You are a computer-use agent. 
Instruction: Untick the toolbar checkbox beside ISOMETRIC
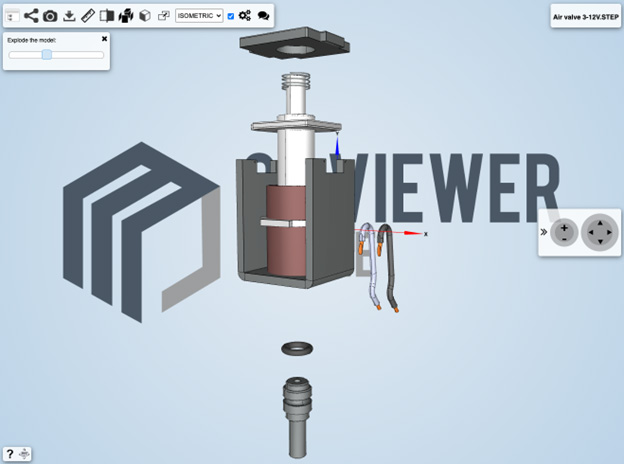pyautogui.click(x=230, y=16)
